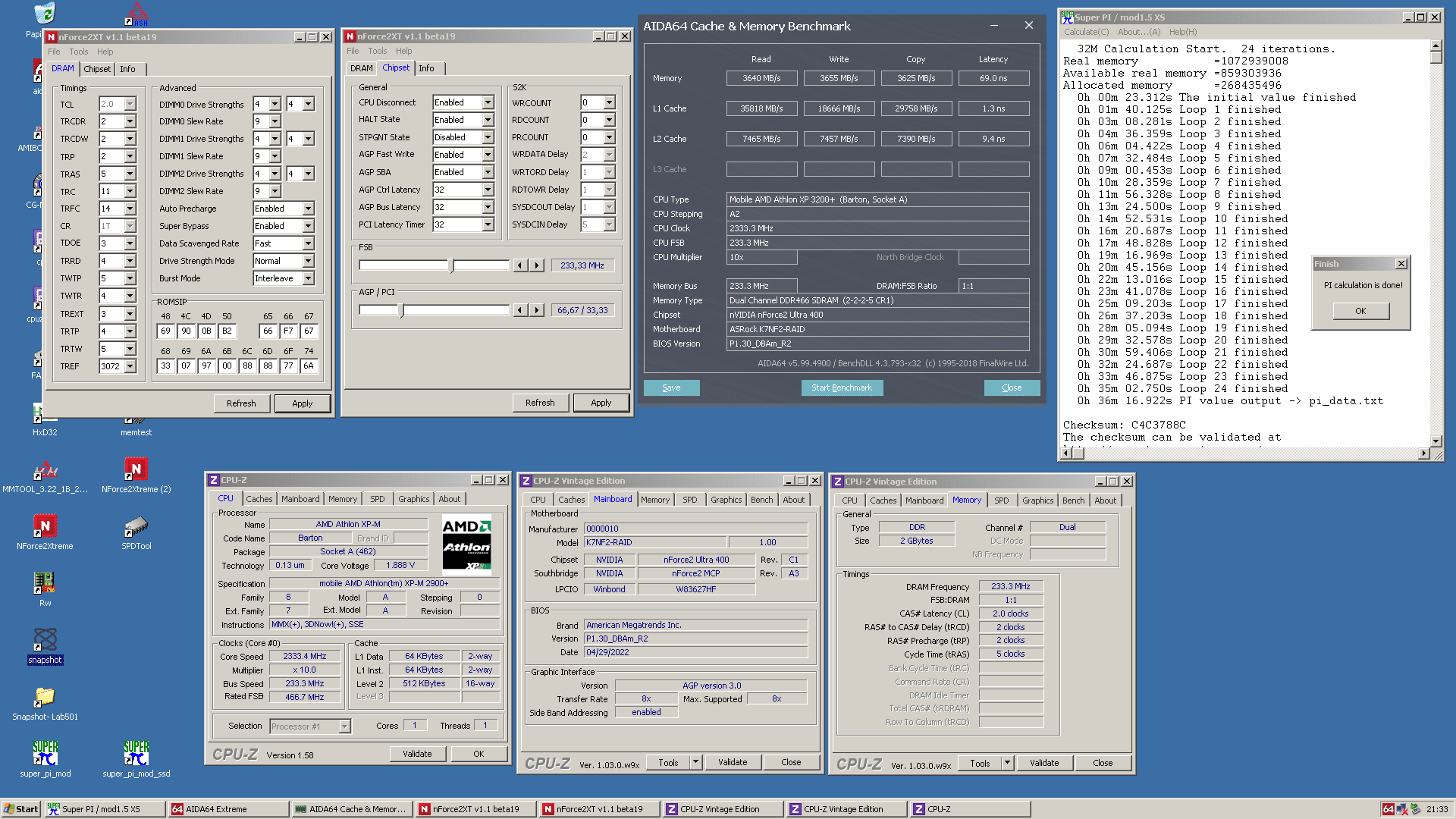Open the Snapshot- Lab501 folder
This screenshot has width=1456, height=819.
pos(45,703)
